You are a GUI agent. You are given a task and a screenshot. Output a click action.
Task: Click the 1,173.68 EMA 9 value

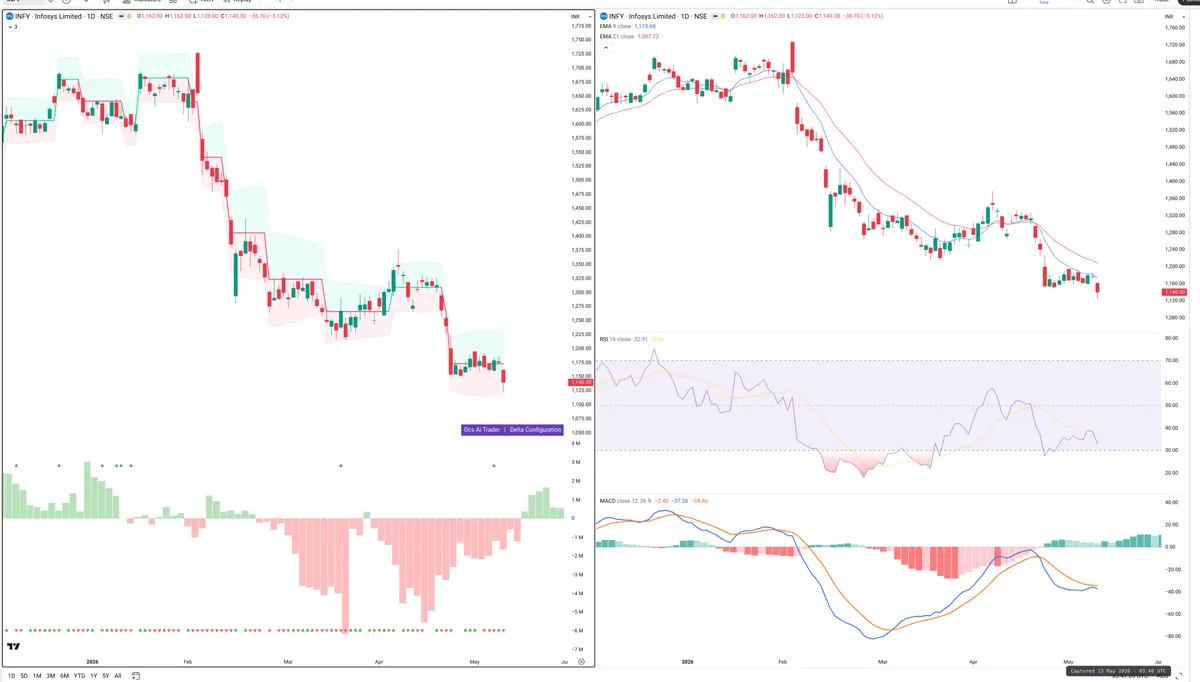tap(646, 27)
